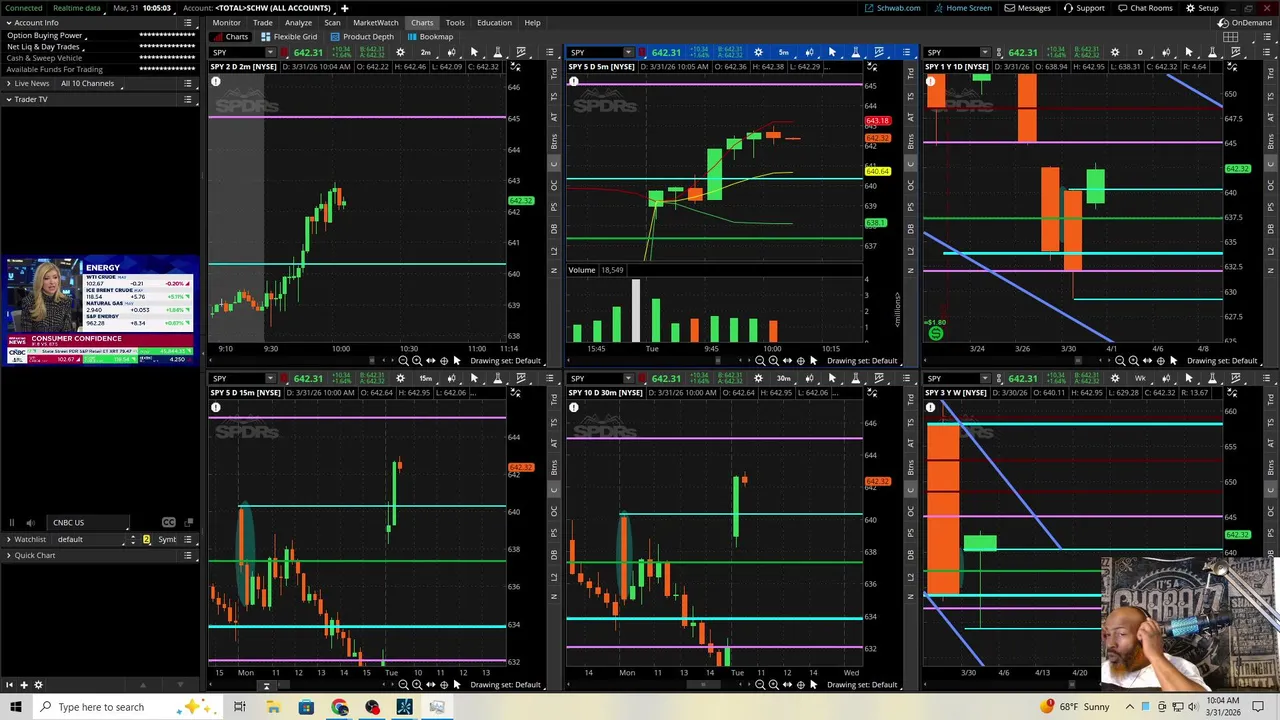Viewport: 1280px width, 720px height.
Task: Toggle the L2 side panel on 2m chart
Action: tap(554, 253)
